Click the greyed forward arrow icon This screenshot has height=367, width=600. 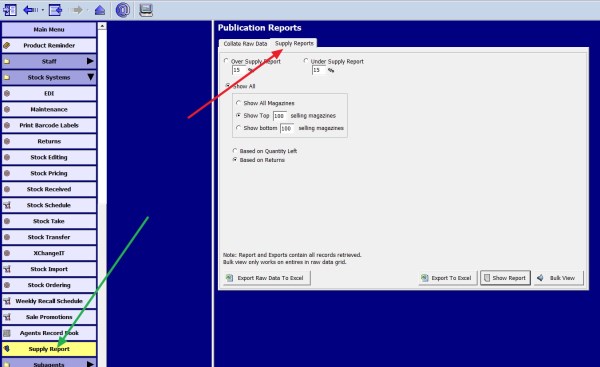point(77,10)
